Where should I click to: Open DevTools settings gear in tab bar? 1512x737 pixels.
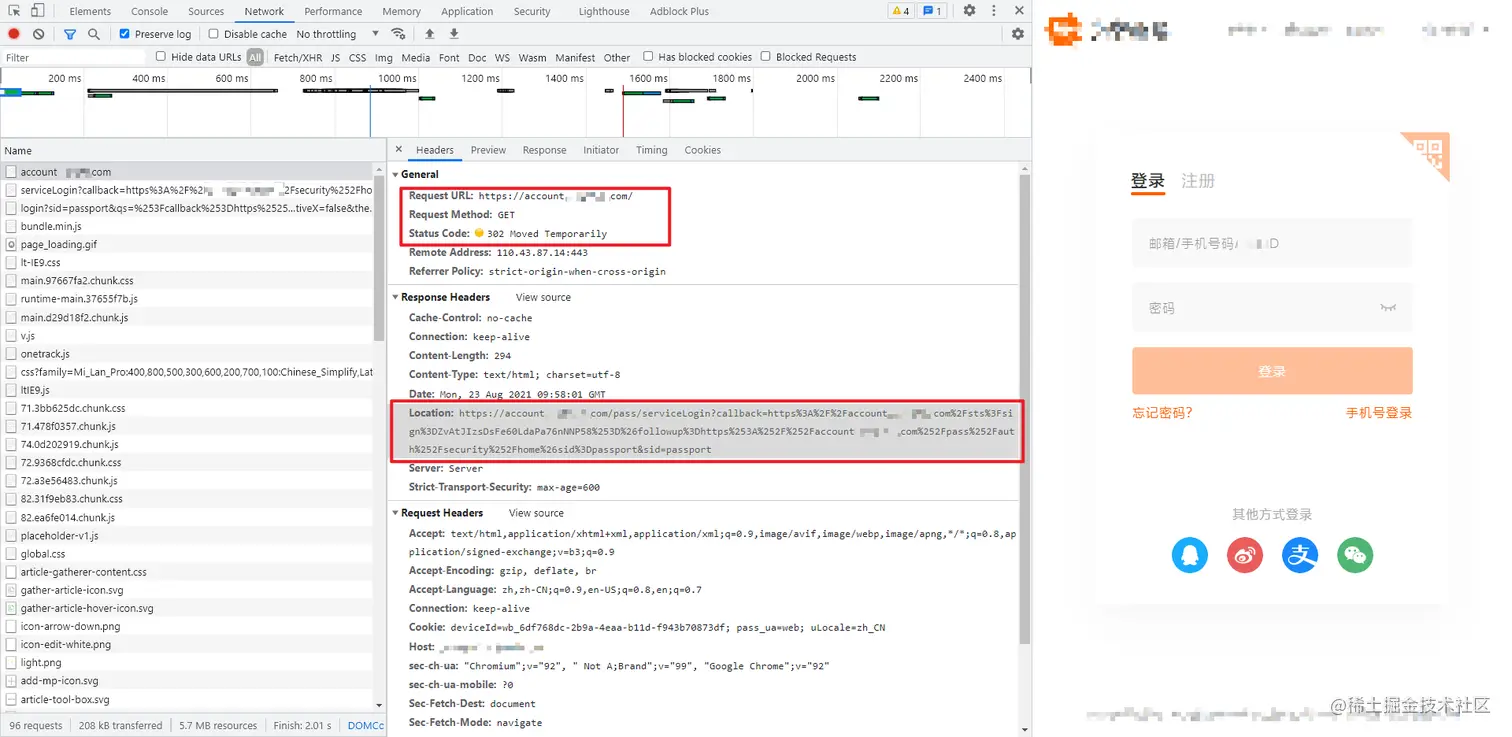pyautogui.click(x=969, y=11)
